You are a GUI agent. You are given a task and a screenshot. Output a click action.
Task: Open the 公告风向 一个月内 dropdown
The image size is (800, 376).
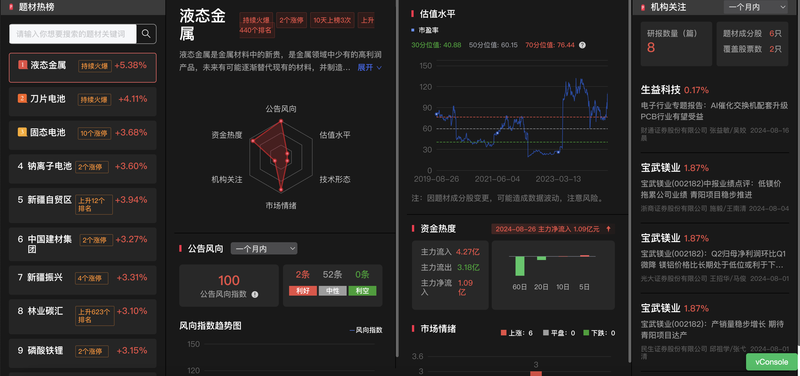point(264,248)
